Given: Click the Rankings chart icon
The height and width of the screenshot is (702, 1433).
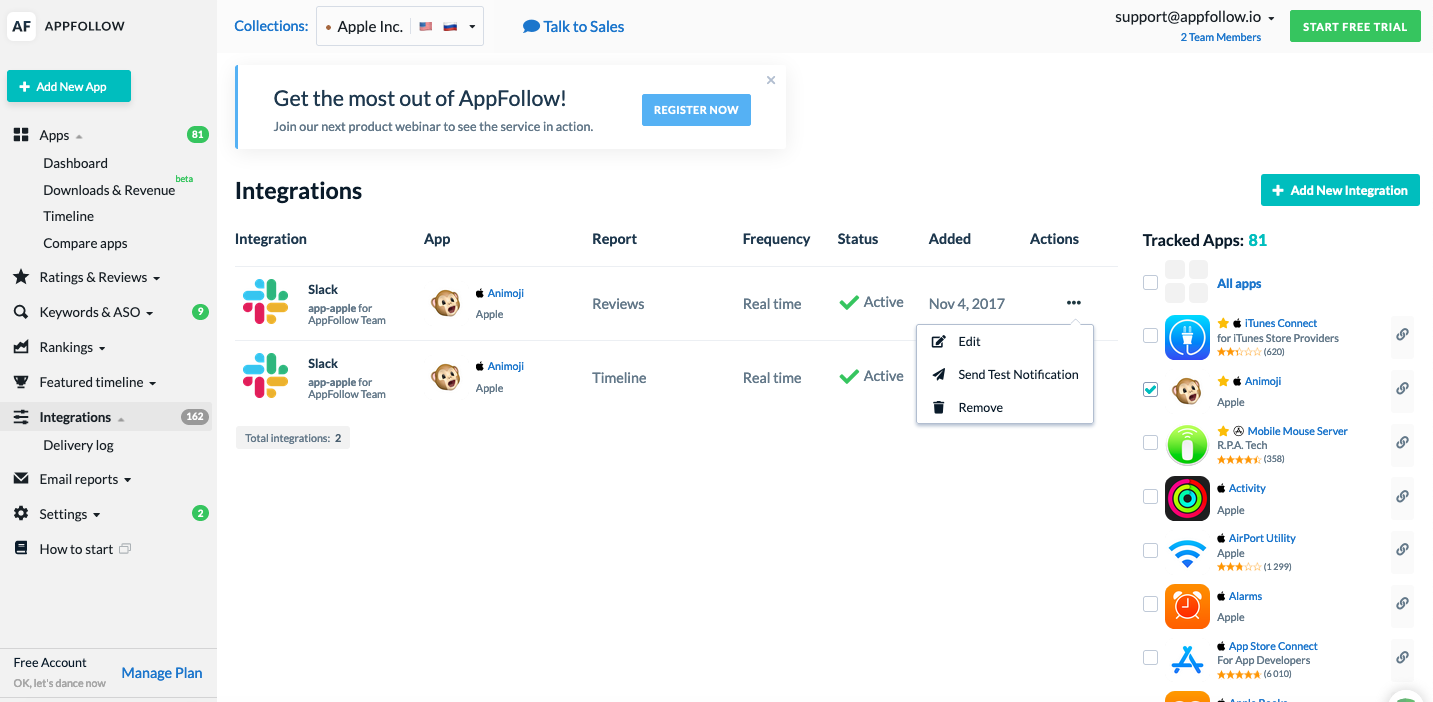Looking at the screenshot, I should click(21, 347).
